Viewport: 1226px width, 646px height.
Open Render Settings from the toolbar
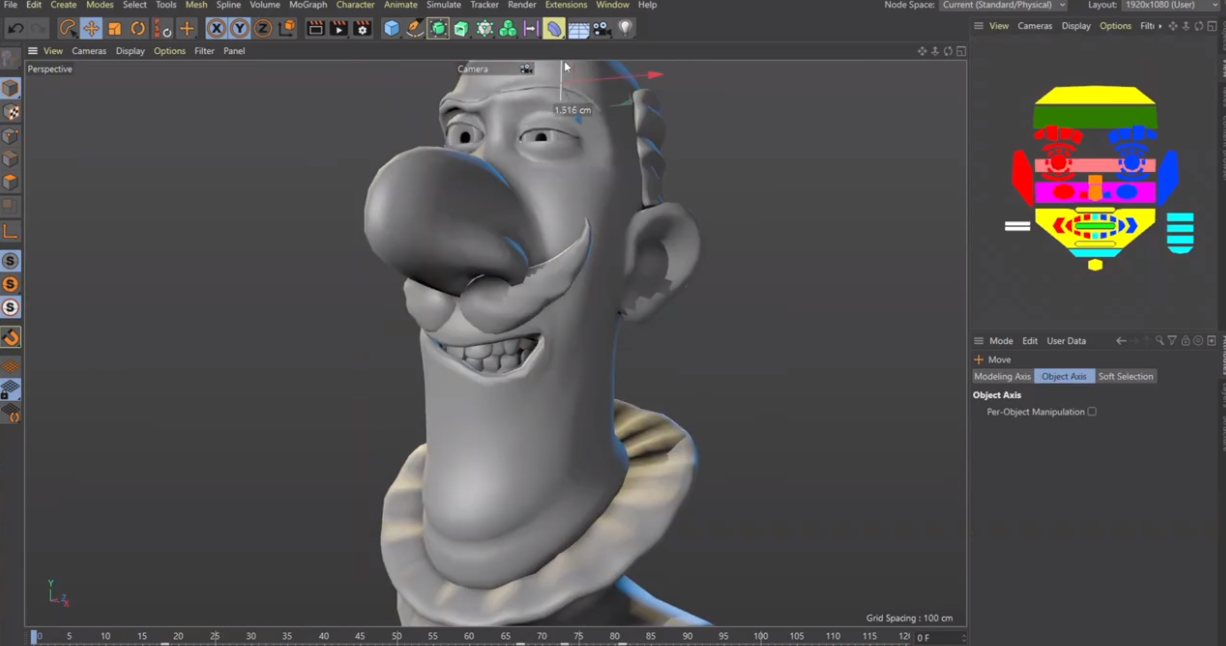tap(361, 27)
